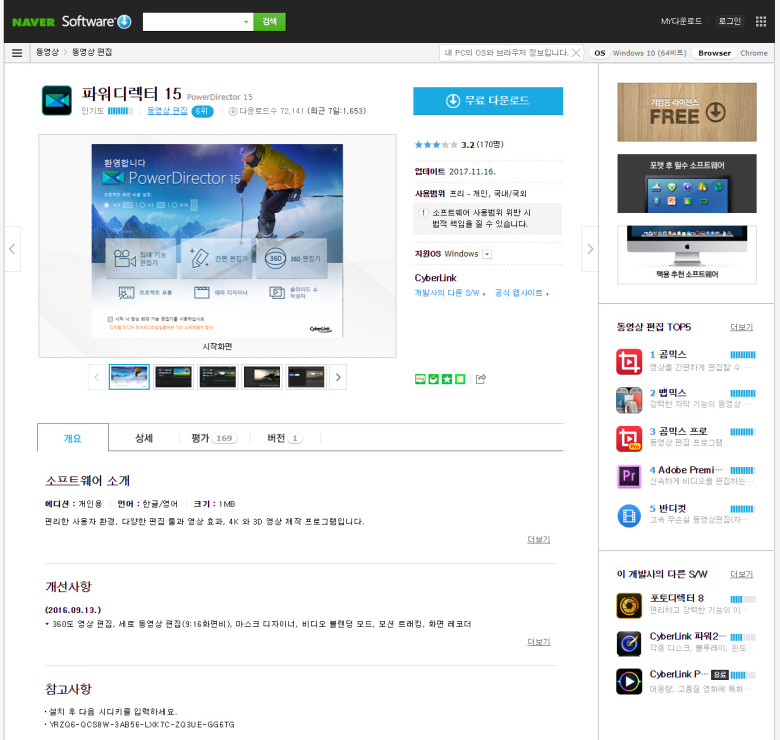Expand the supported OS Windows dropdown
This screenshot has height=740, width=780.
point(488,254)
